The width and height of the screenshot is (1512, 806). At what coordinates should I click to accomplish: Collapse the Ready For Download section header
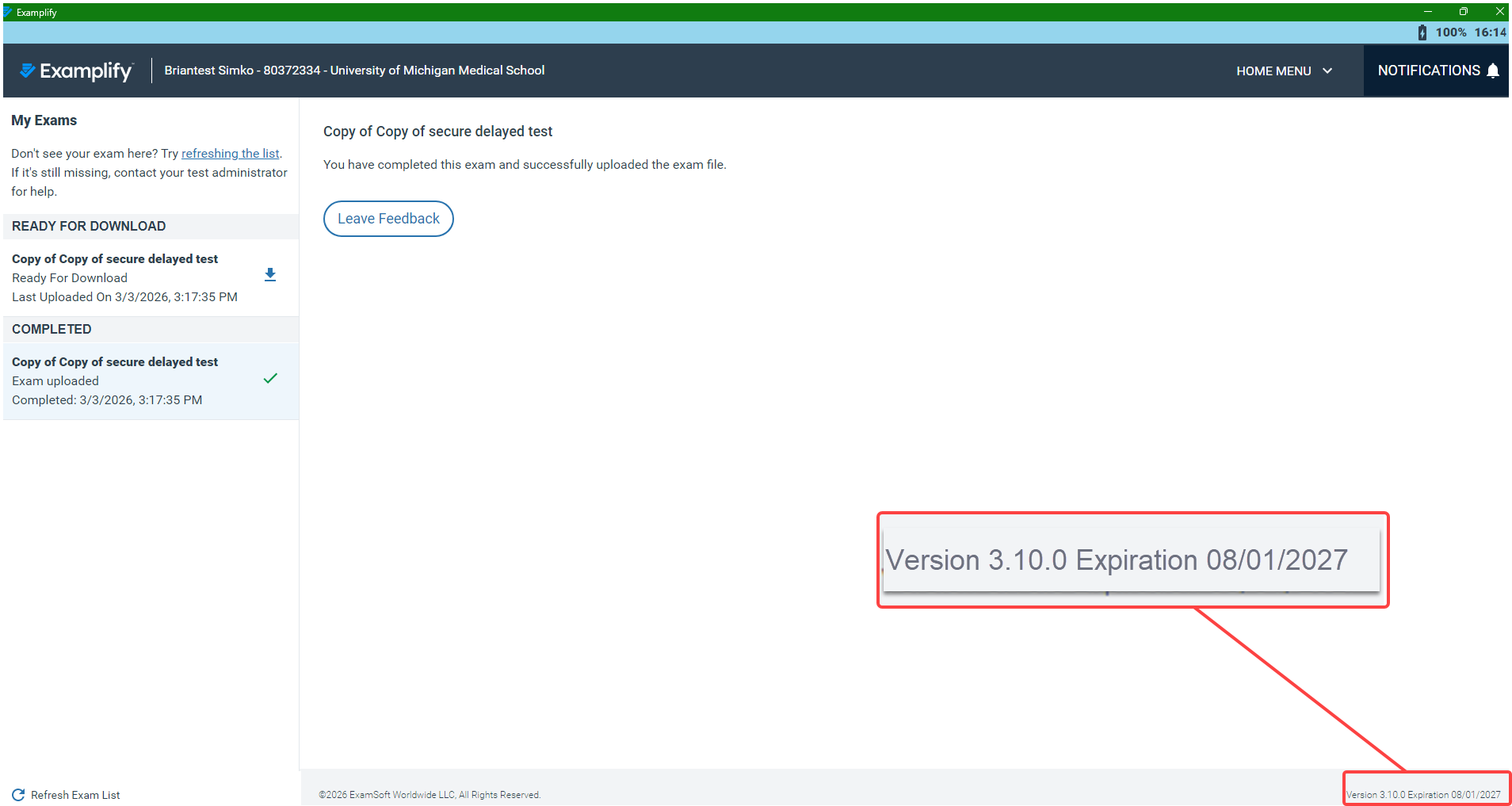tap(88, 226)
